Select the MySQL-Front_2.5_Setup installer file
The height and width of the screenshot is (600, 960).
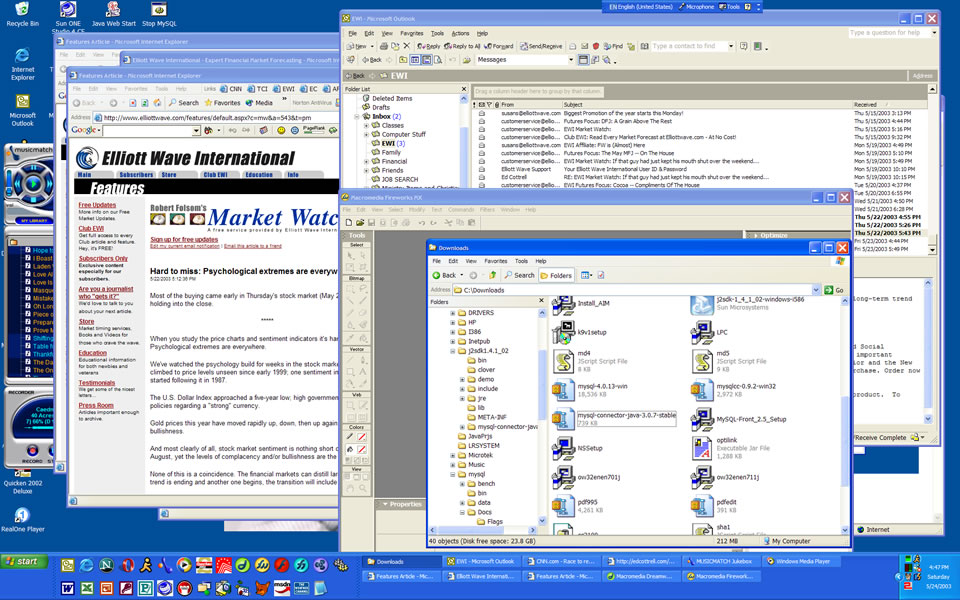(x=738, y=419)
